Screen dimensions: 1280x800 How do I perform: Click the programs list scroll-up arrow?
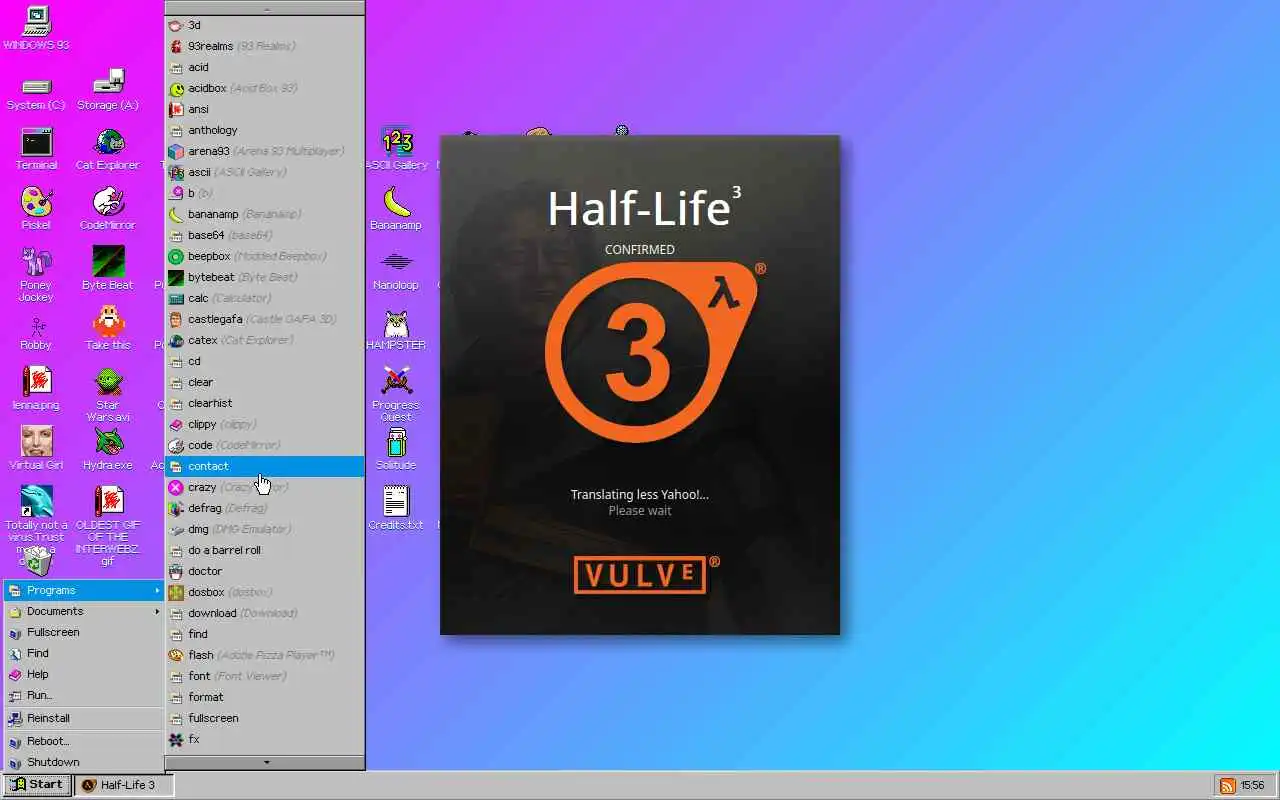click(265, 8)
